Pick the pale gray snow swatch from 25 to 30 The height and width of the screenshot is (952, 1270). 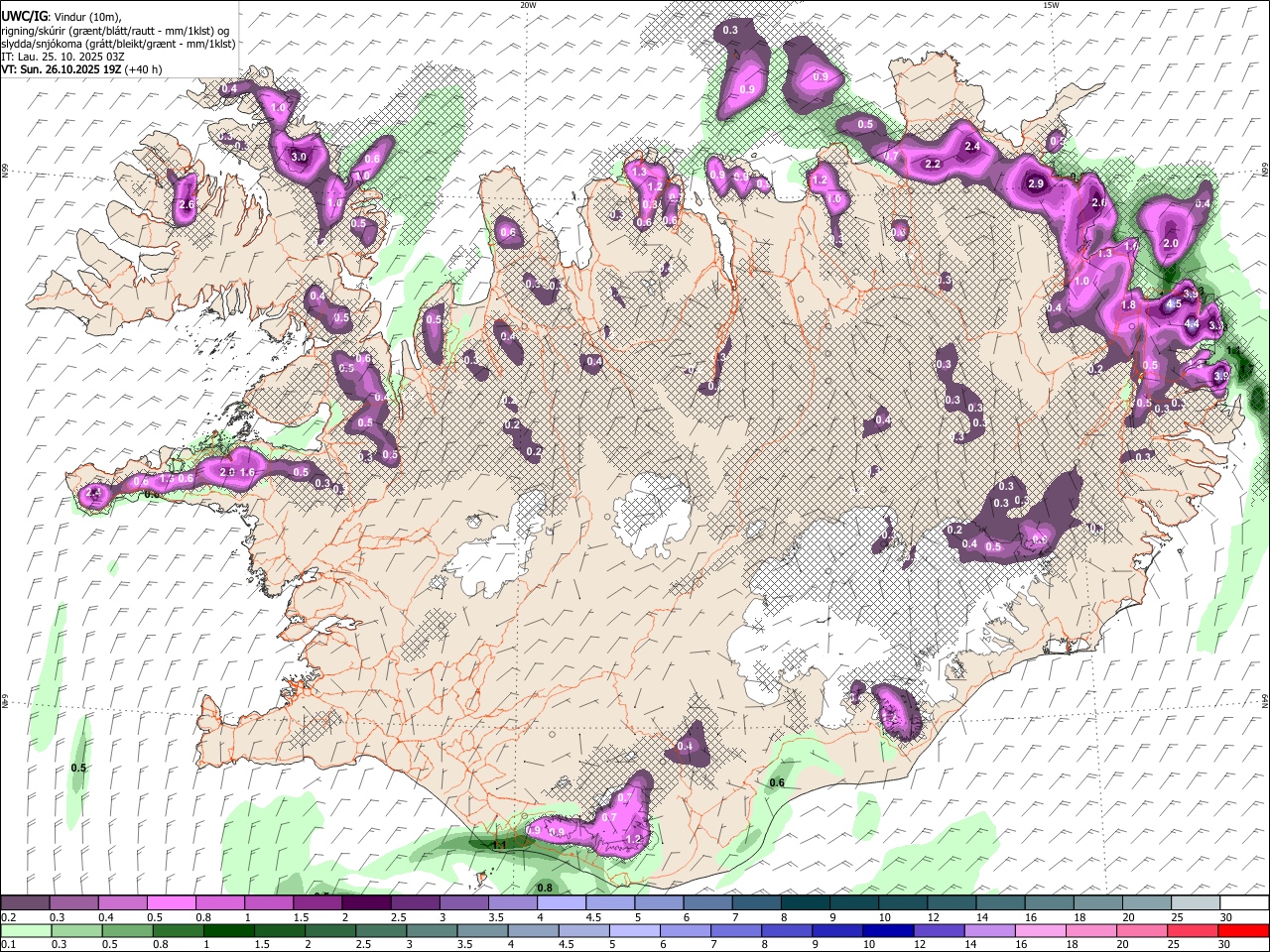click(x=1197, y=902)
